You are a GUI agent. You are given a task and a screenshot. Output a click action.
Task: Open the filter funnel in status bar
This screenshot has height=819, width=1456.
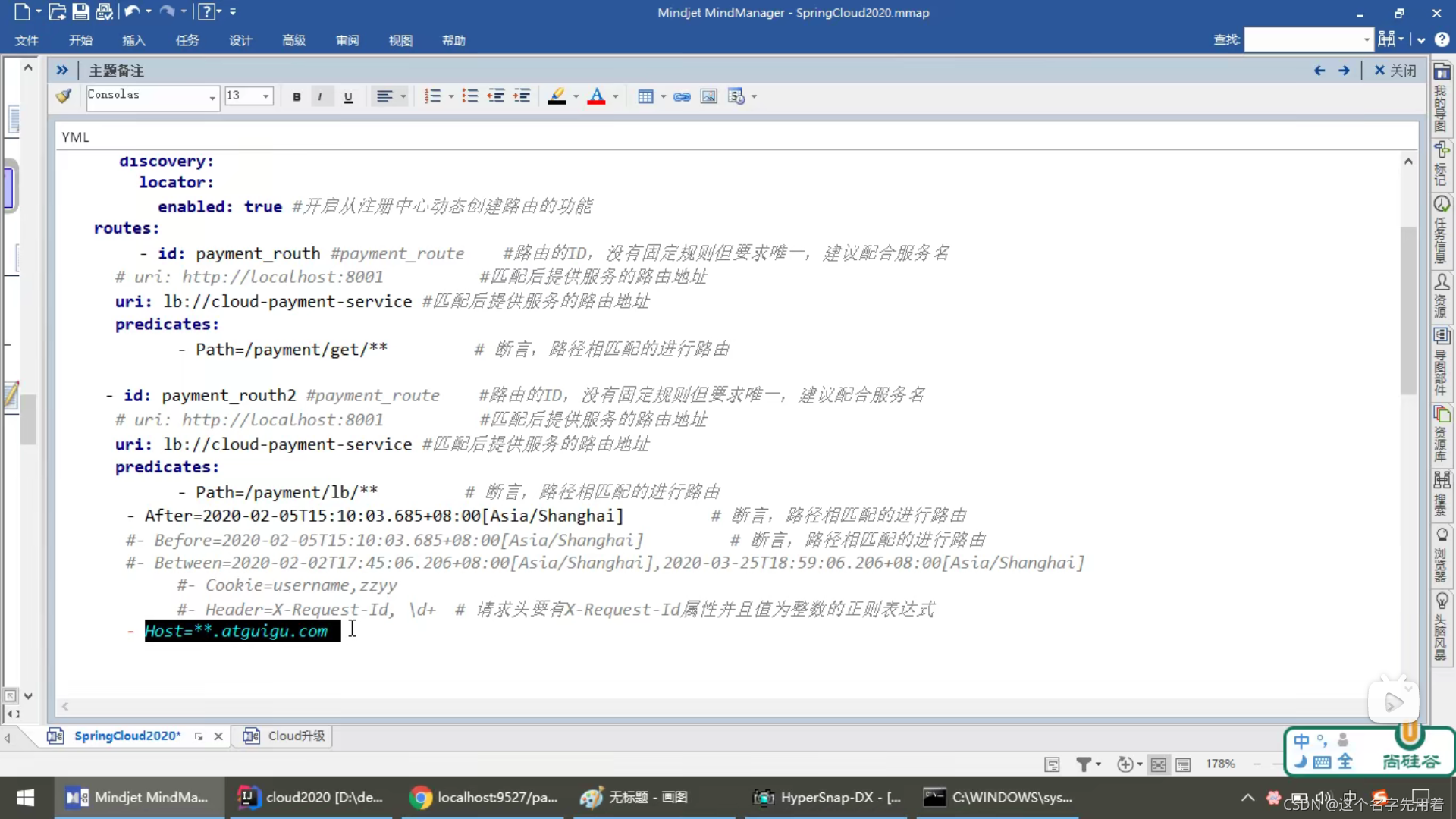pos(1084,764)
